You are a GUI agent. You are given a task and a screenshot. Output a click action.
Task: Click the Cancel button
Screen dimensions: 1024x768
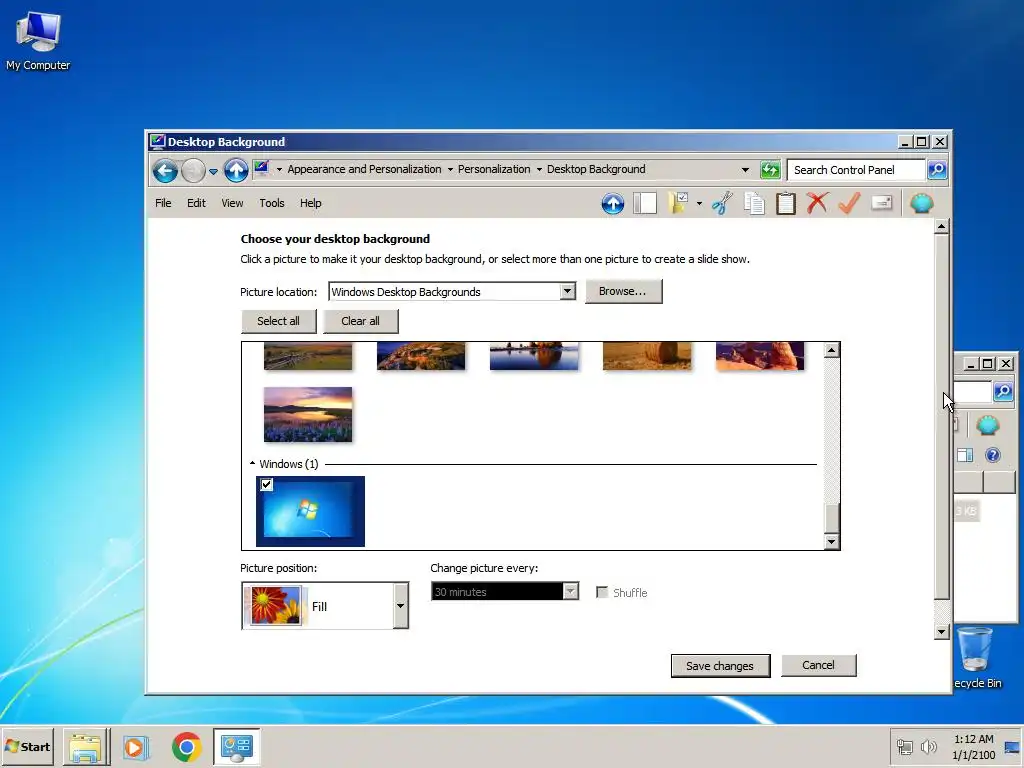click(x=818, y=665)
